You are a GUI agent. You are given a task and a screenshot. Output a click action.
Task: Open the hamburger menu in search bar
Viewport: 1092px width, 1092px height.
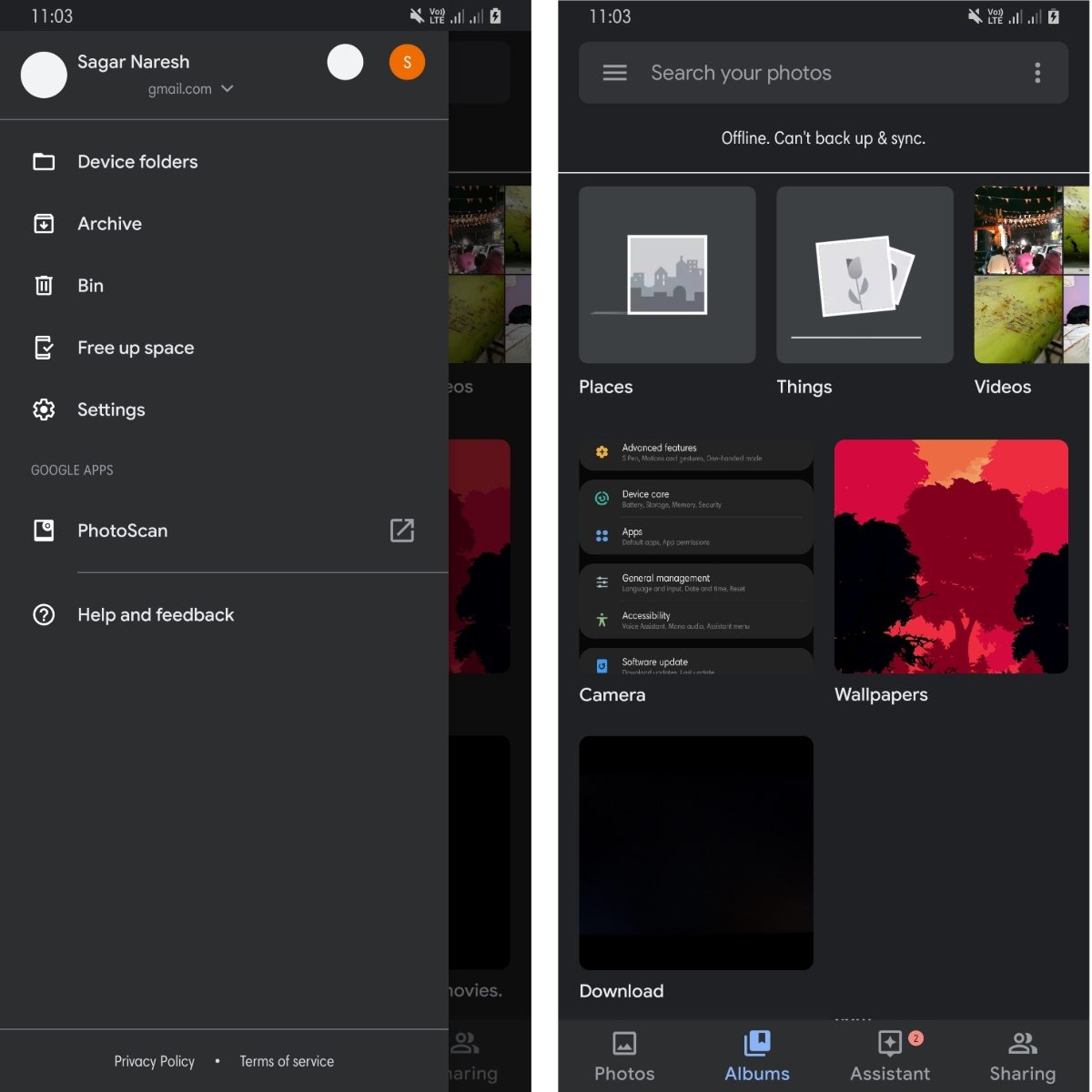click(x=614, y=73)
